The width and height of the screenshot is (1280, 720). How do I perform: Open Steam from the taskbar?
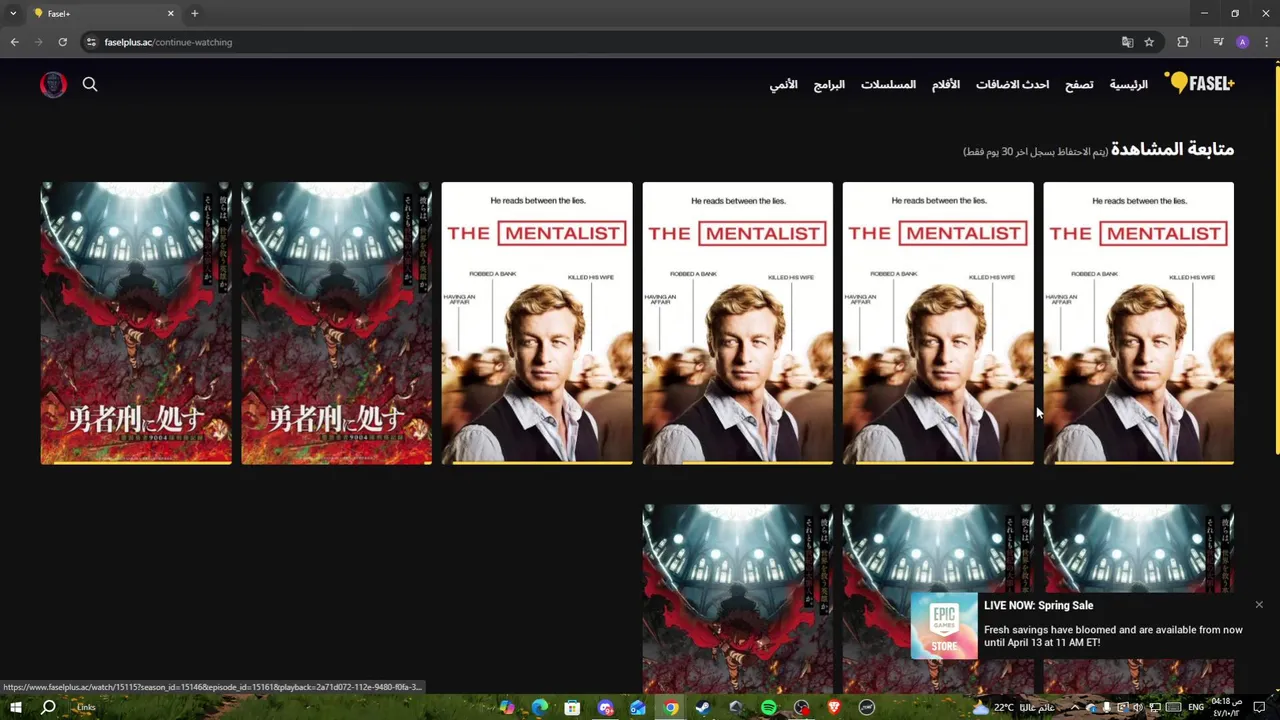tap(703, 708)
